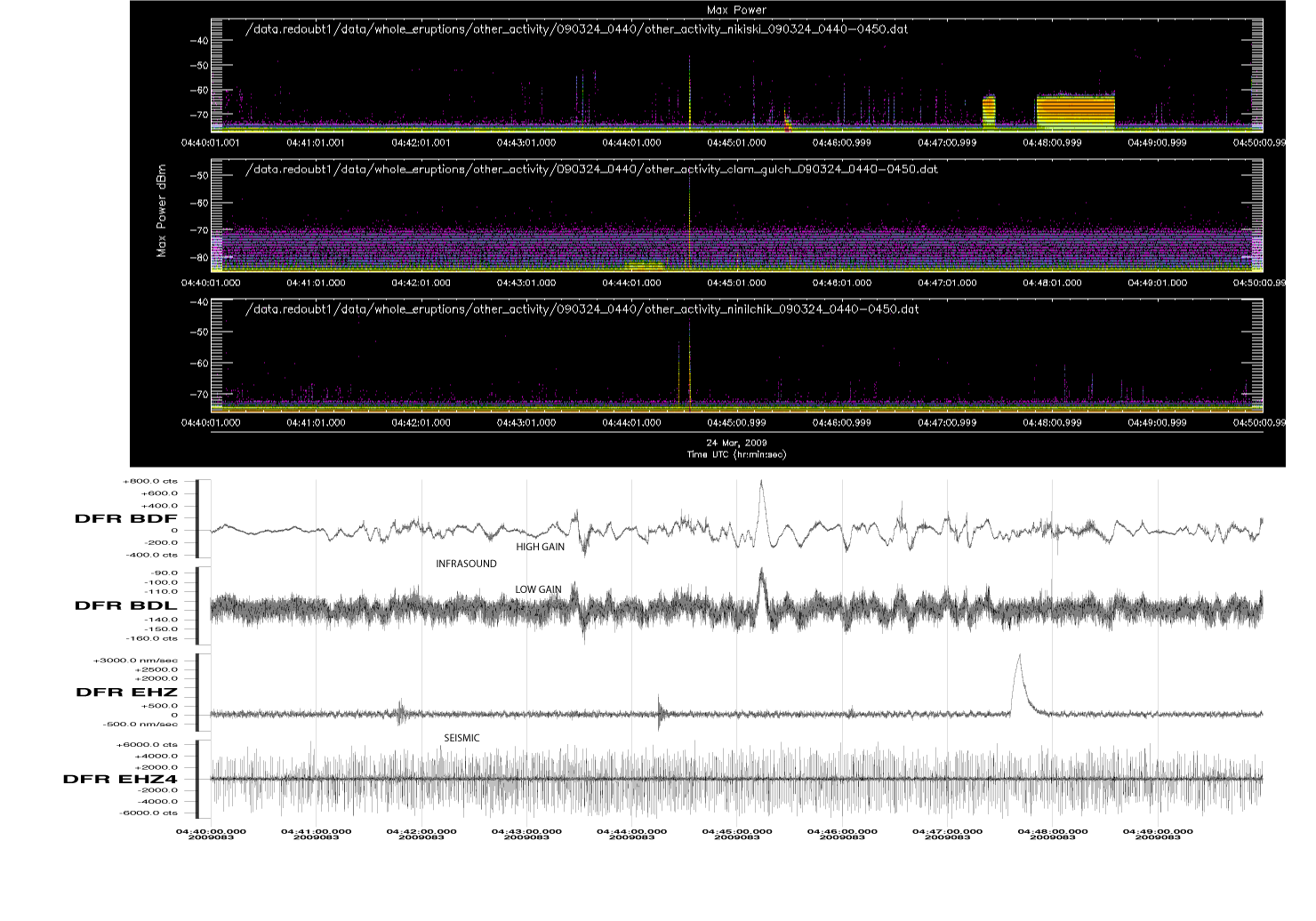This screenshot has width=1316, height=921.
Task: Click the "24 Mar, 2009" date label
Action: click(x=737, y=442)
